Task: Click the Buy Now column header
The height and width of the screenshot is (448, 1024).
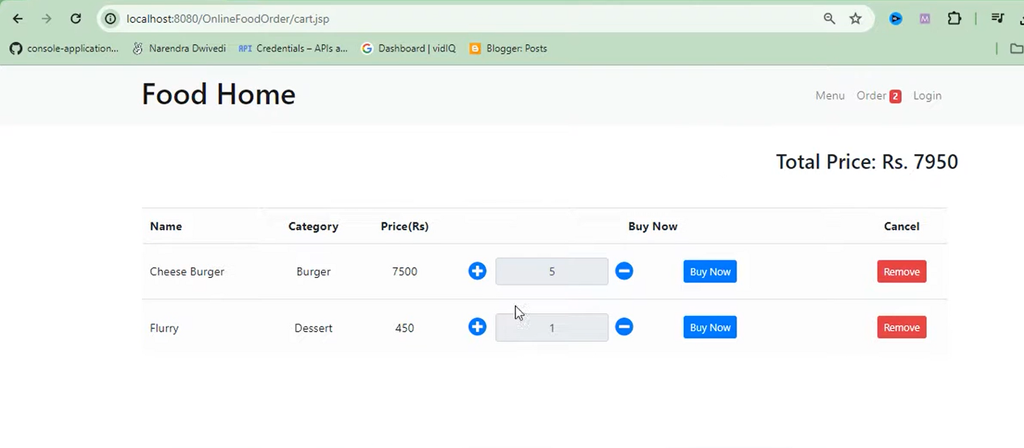Action: [x=653, y=227]
